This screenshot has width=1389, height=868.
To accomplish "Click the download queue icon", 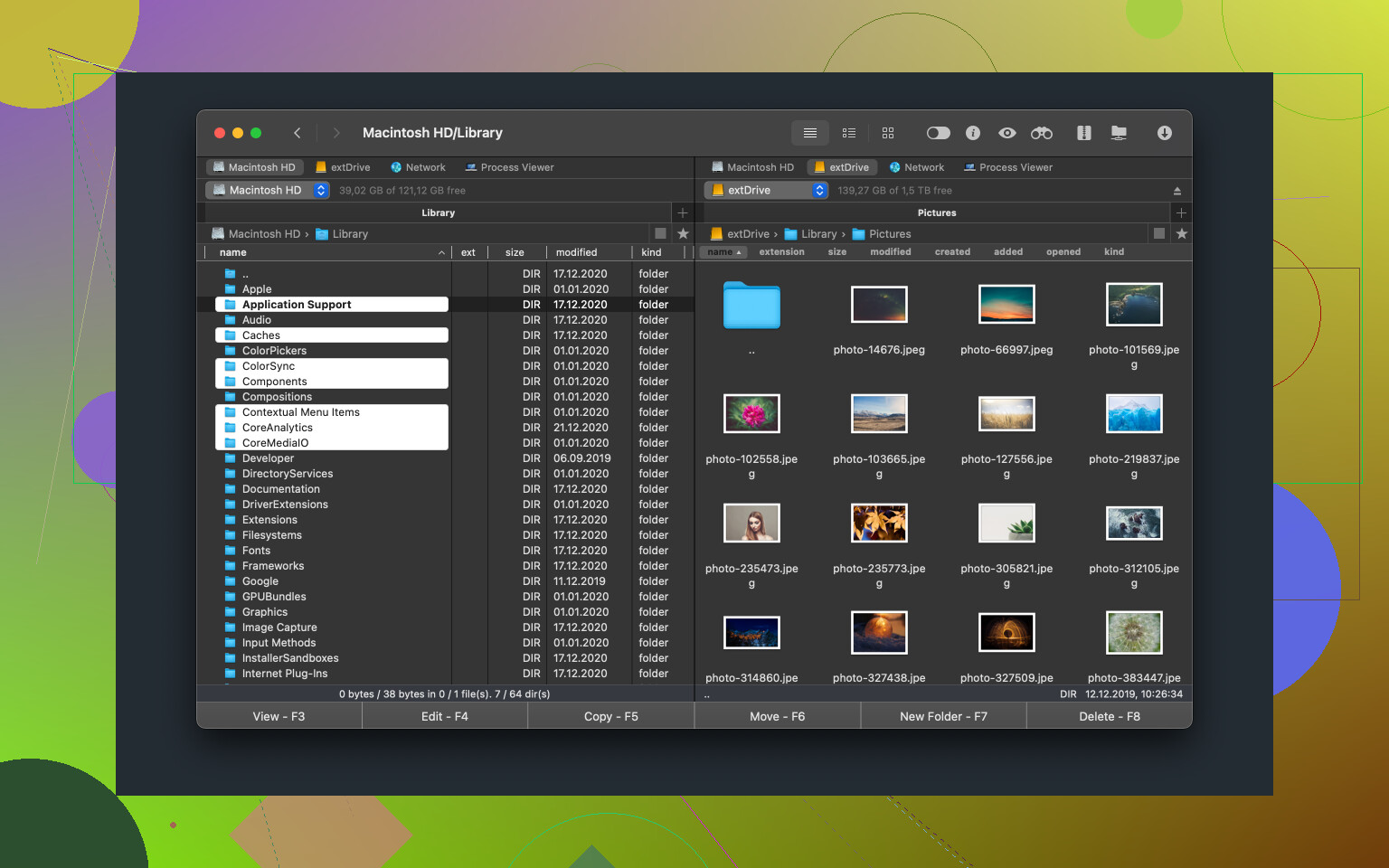I will (x=1165, y=133).
